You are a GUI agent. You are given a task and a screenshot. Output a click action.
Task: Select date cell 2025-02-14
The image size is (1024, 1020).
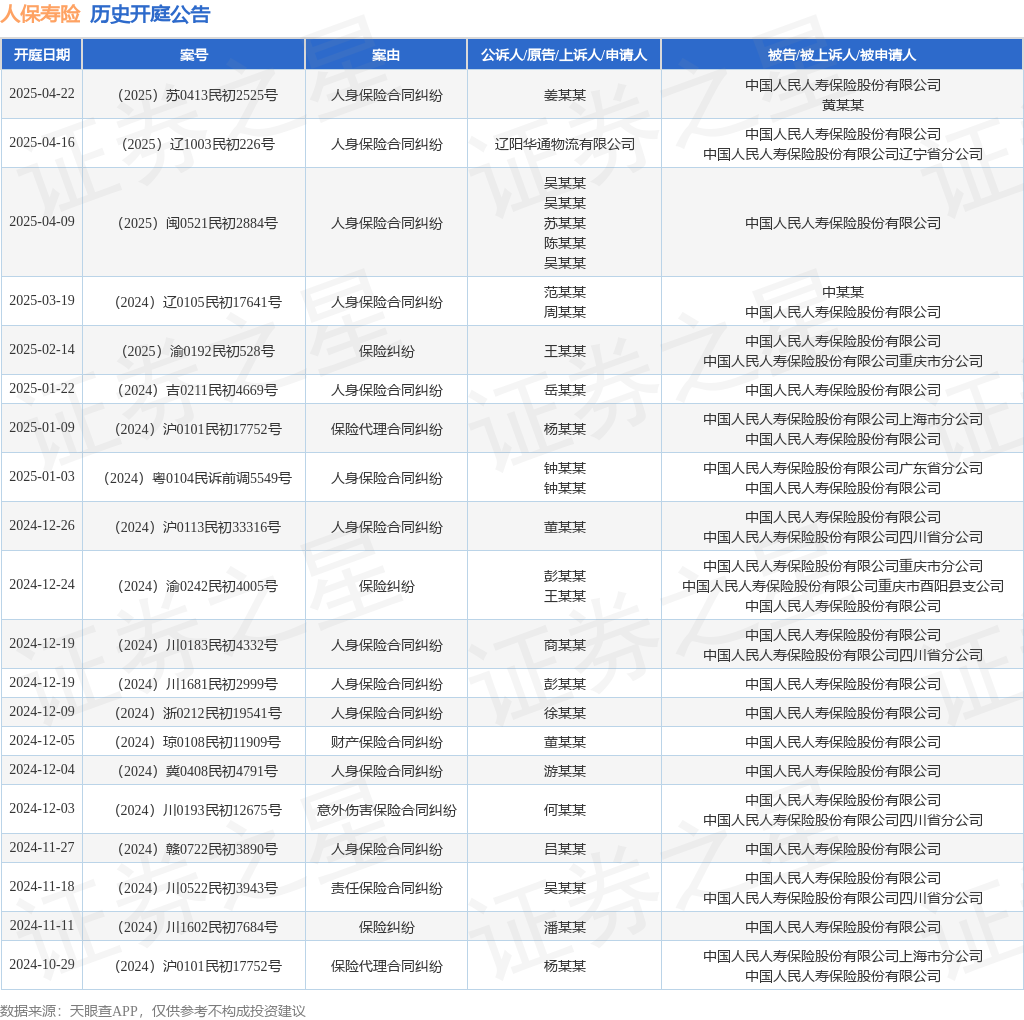[x=42, y=349]
